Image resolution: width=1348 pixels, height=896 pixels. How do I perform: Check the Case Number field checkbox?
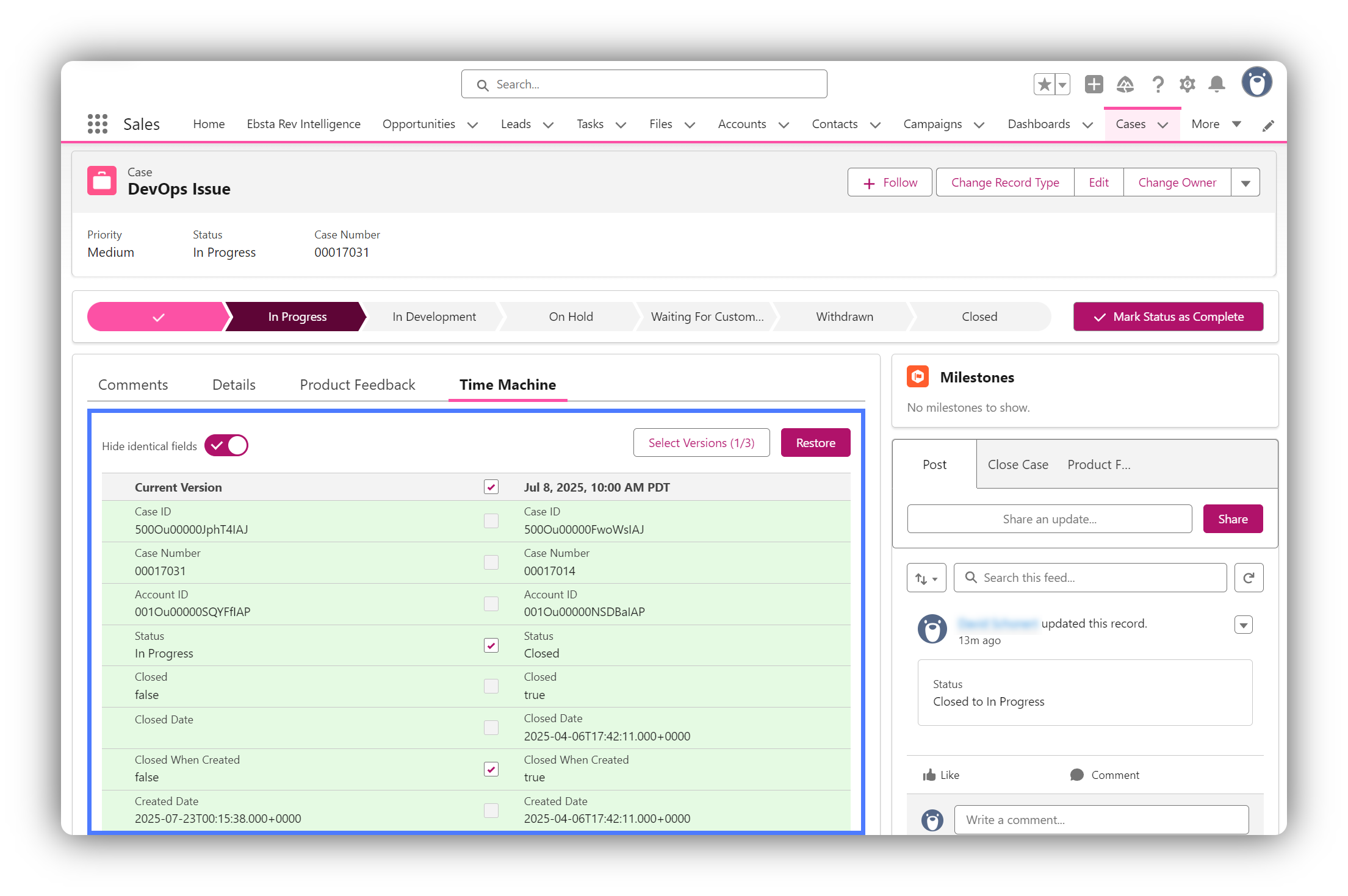(x=491, y=562)
